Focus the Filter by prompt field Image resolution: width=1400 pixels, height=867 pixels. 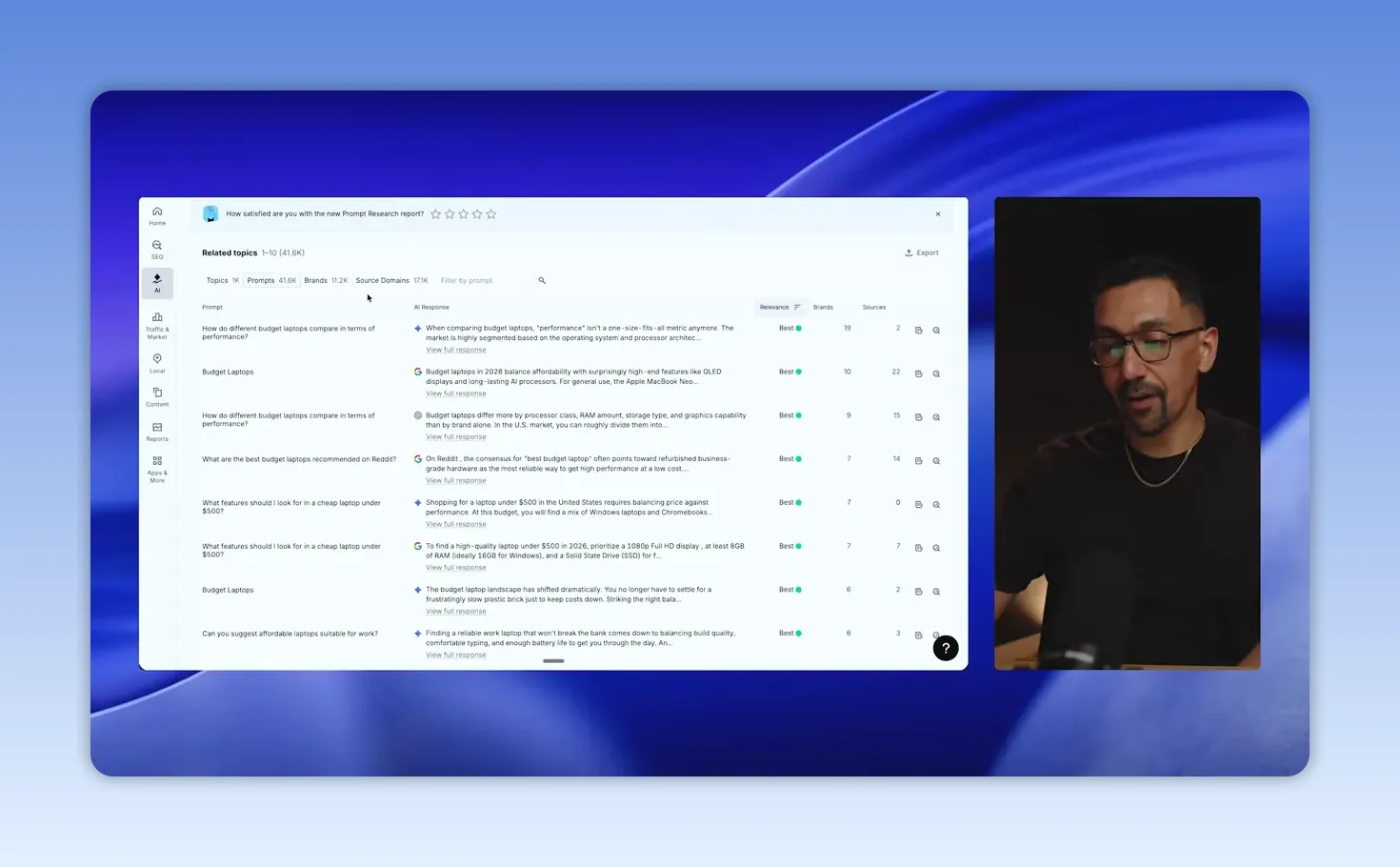tap(486, 280)
